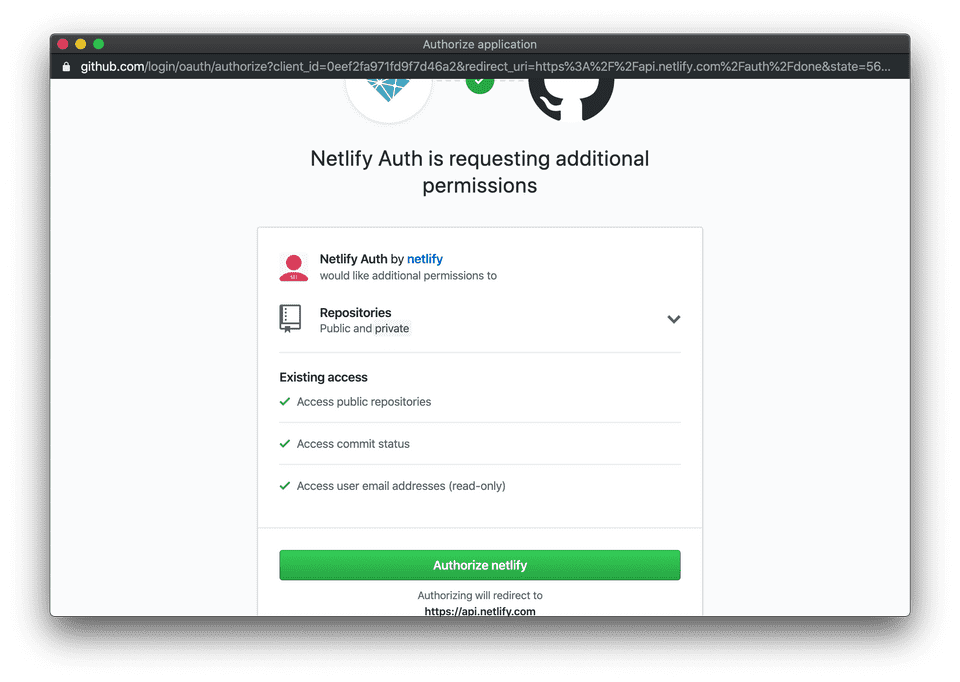Click the Authorize application title bar
The image size is (960, 682).
[480, 44]
